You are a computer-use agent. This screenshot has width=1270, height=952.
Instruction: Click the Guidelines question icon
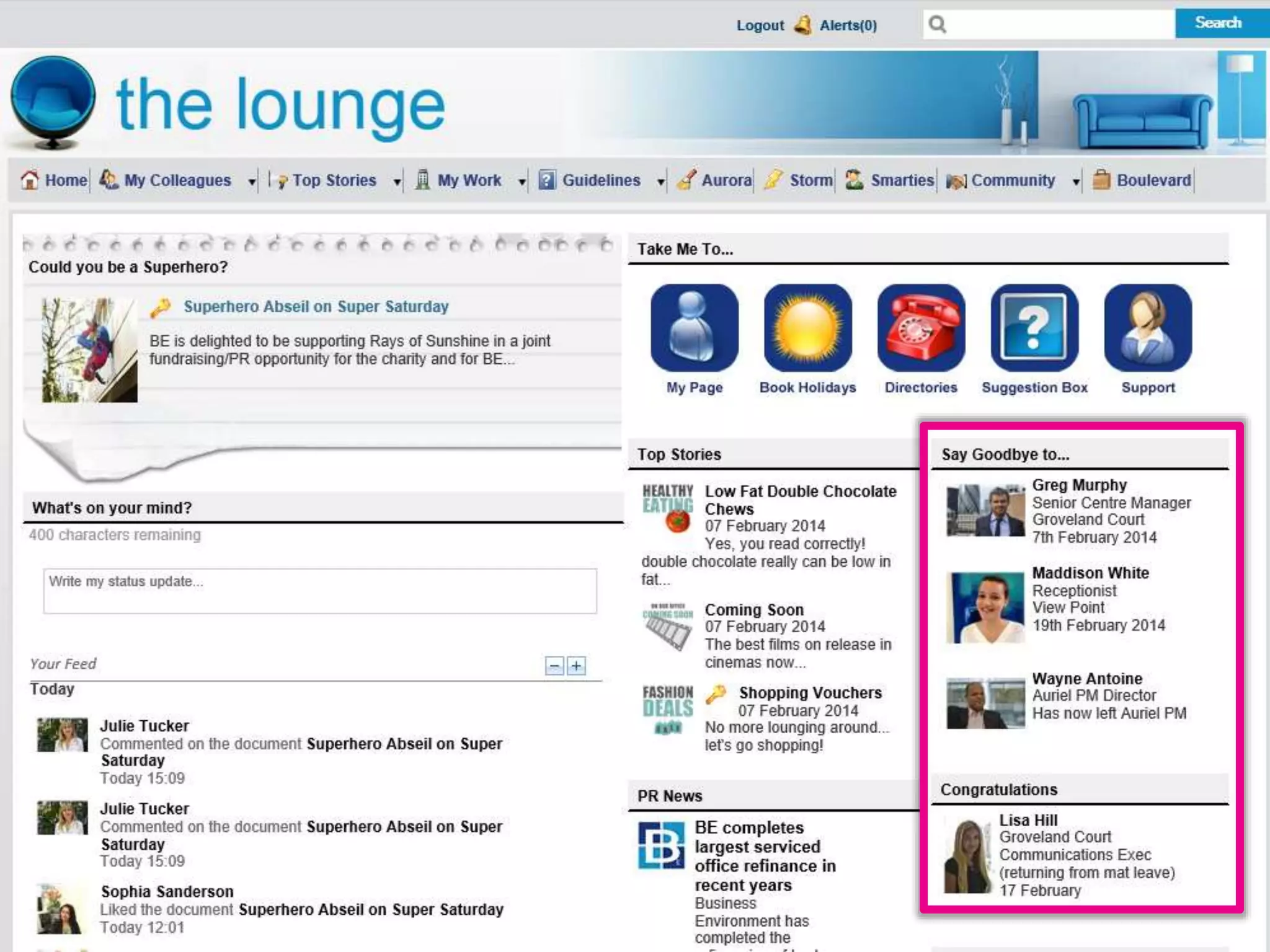click(547, 180)
